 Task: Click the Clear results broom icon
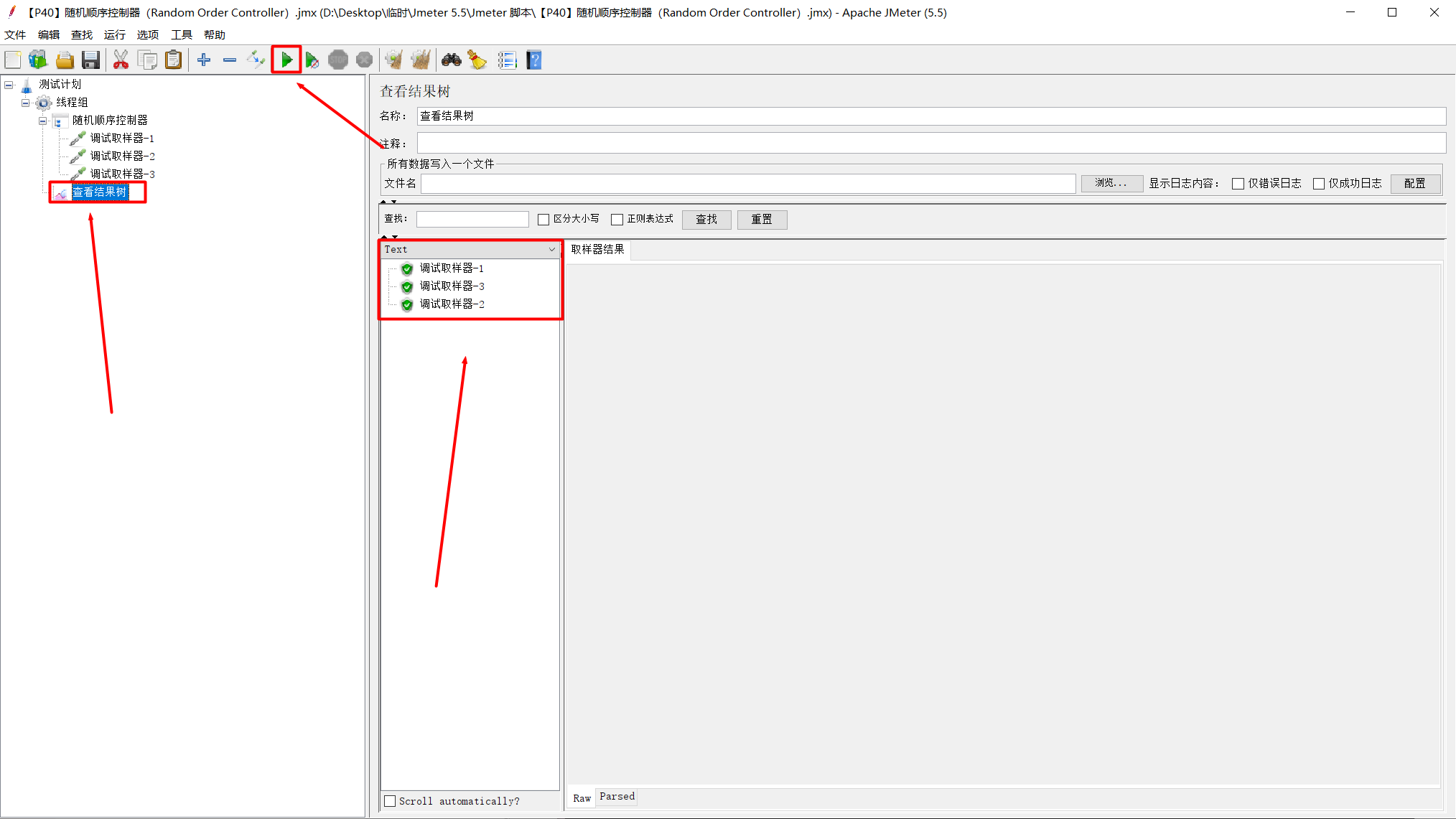pos(394,60)
